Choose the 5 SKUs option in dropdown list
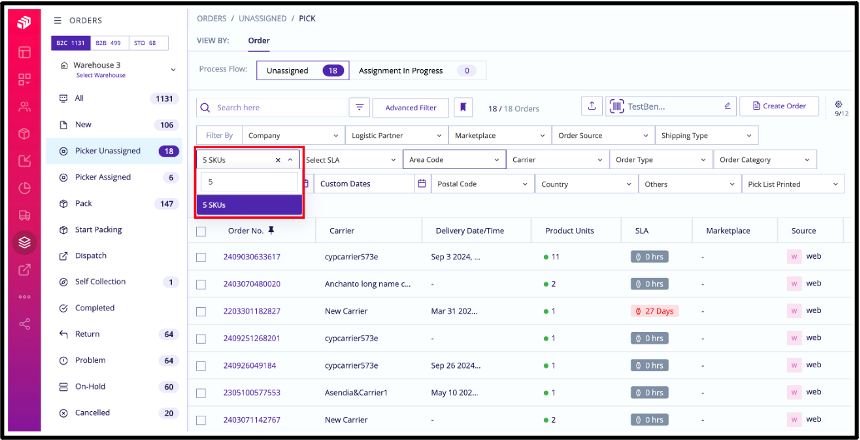Image resolution: width=860 pixels, height=440 pixels. coord(248,205)
